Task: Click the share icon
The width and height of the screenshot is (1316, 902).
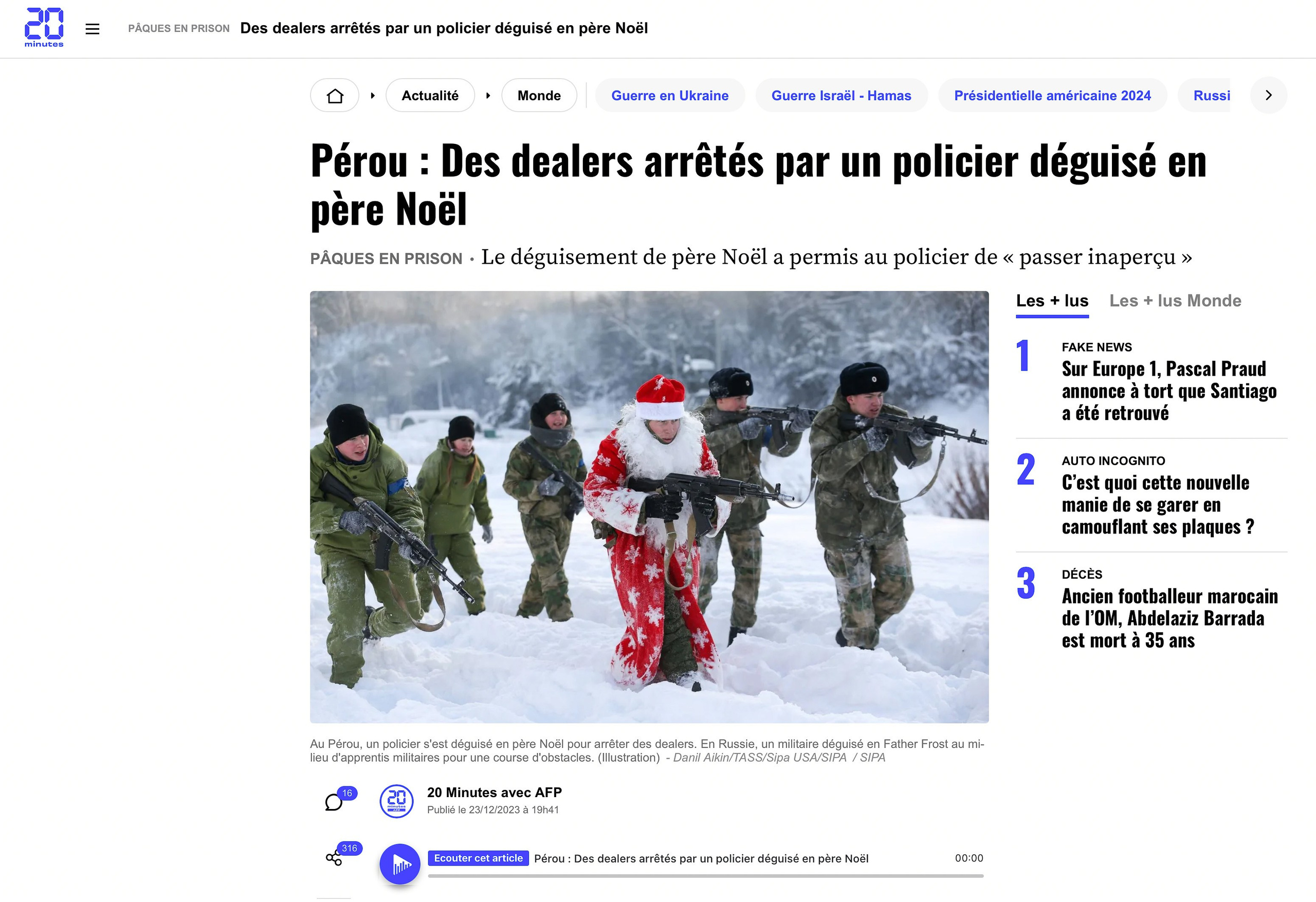Action: [334, 858]
